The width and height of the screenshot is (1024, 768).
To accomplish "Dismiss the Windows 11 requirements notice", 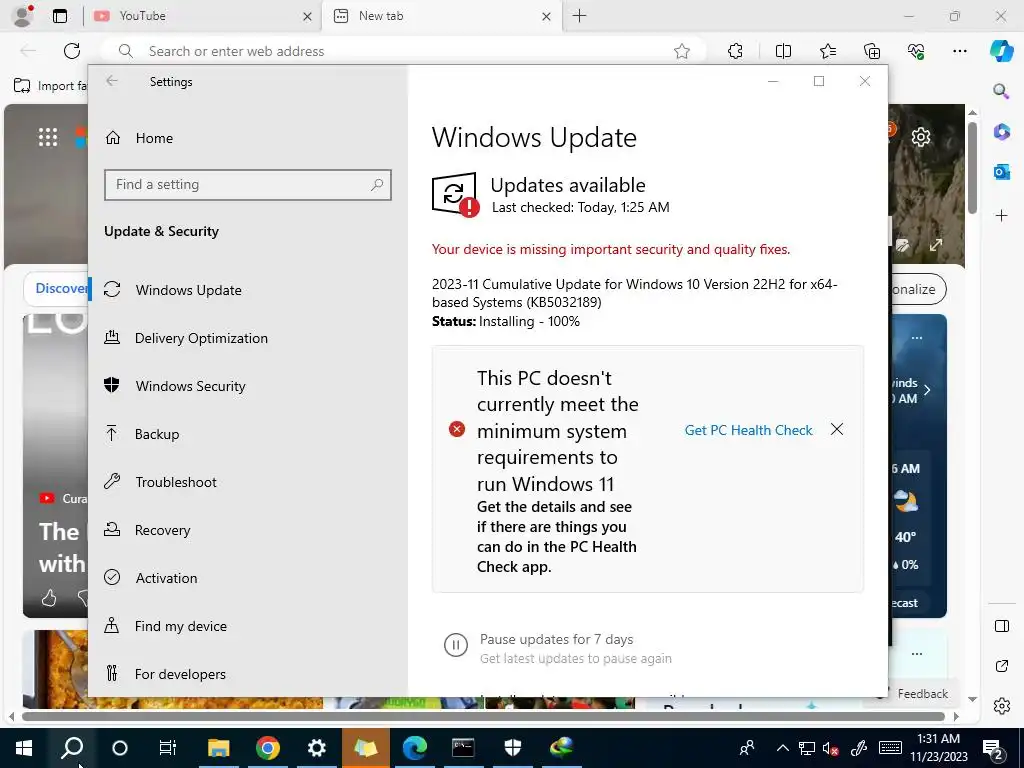I will pyautogui.click(x=837, y=429).
